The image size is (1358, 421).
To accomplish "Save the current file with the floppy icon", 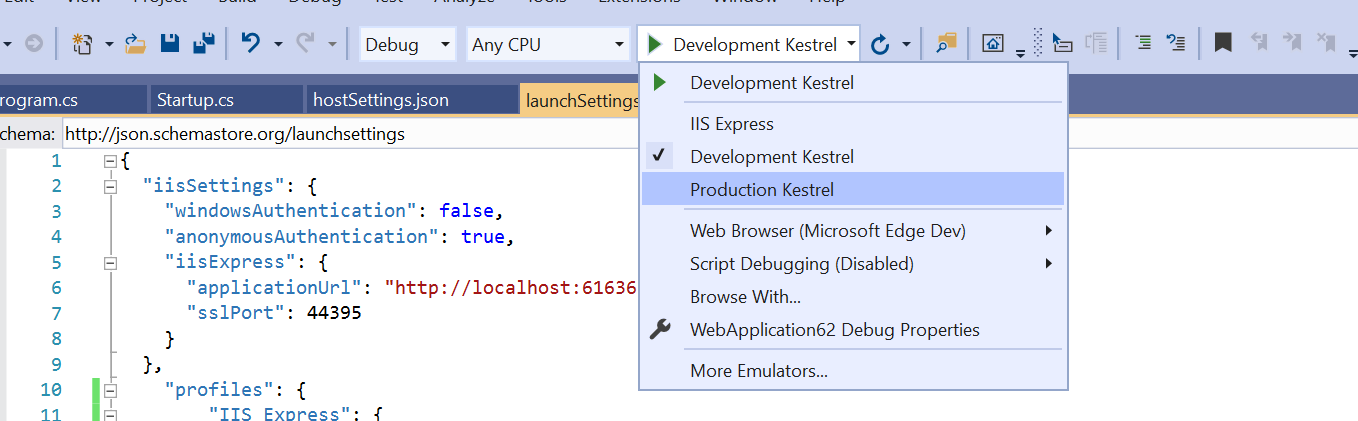I will (170, 44).
